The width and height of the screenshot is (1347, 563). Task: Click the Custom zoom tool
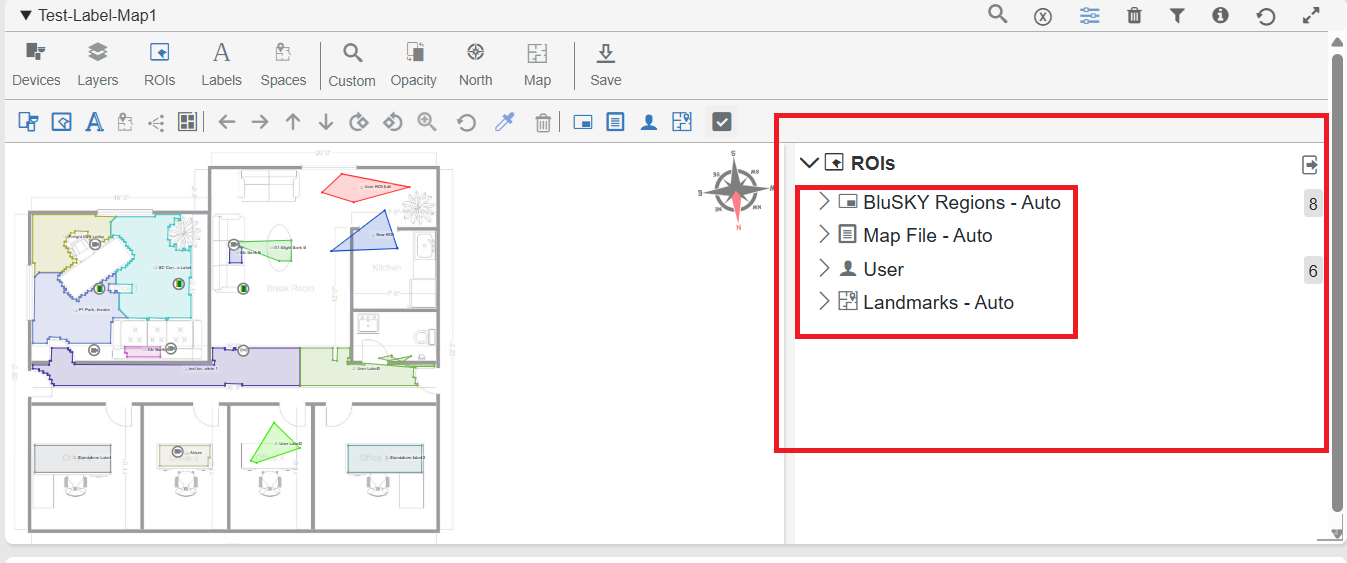352,65
